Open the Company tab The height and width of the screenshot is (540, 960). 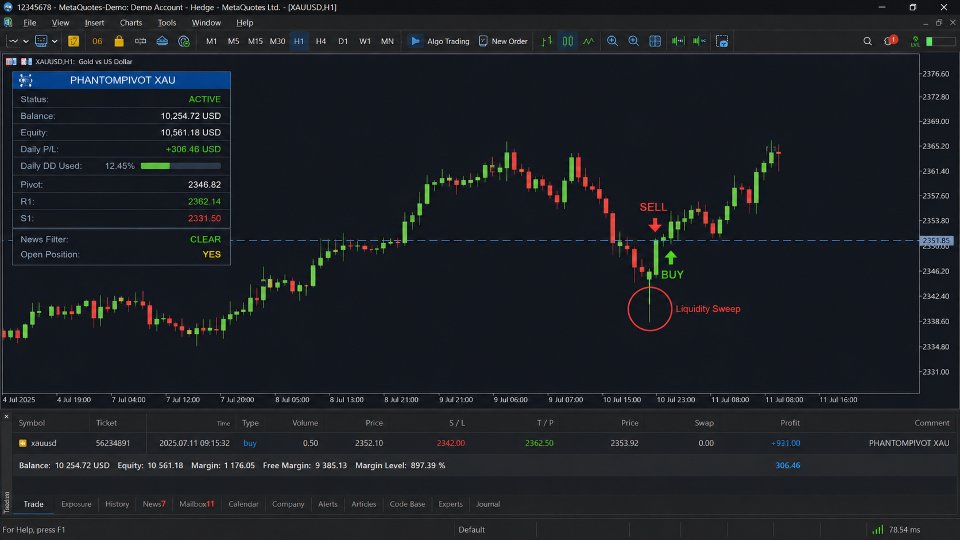288,504
